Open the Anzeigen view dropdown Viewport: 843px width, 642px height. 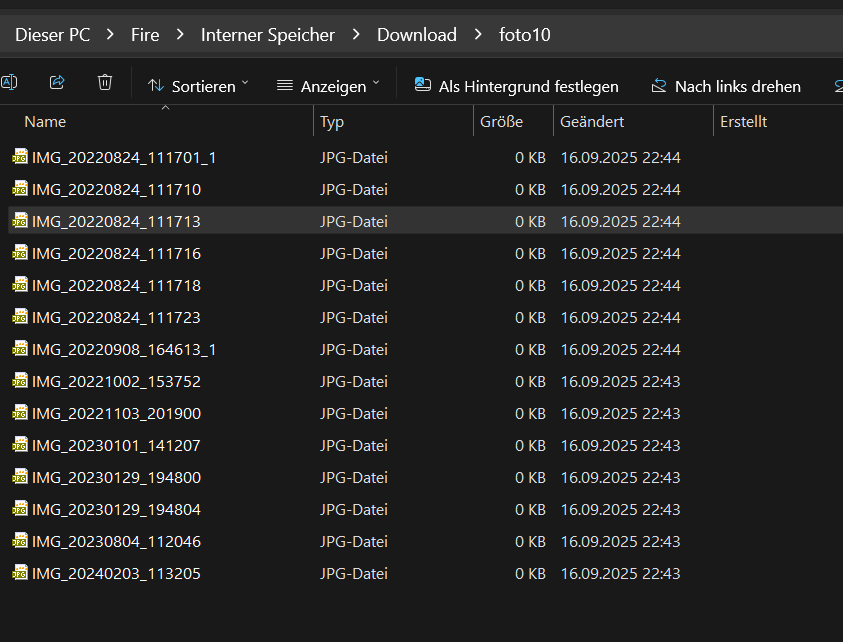click(x=328, y=86)
